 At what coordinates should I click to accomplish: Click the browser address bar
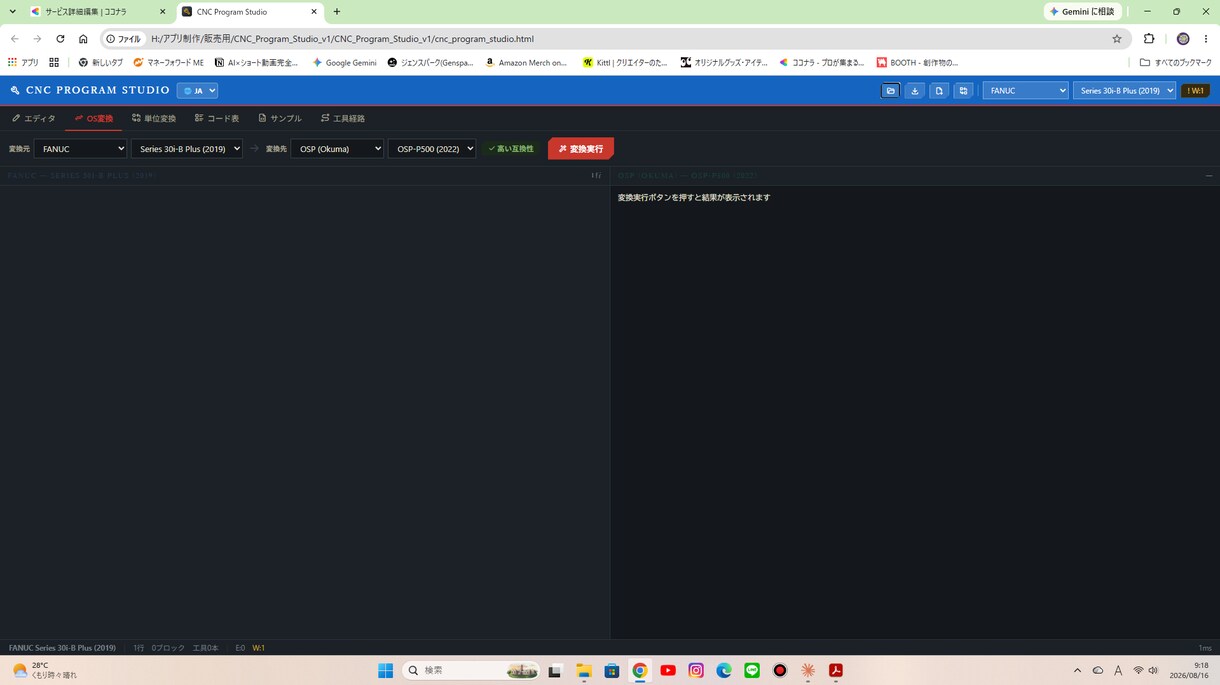pyautogui.click(x=615, y=39)
